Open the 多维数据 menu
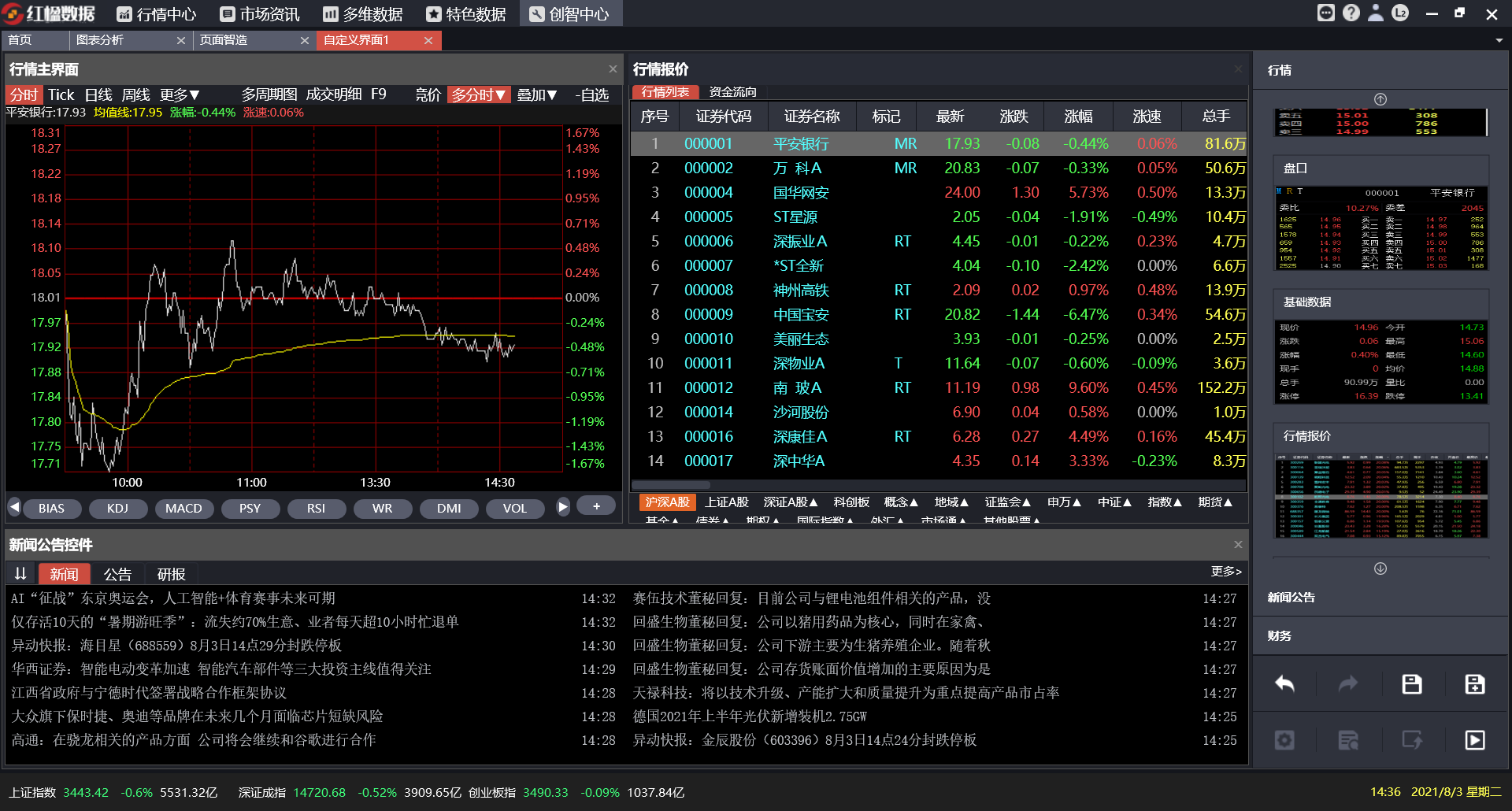 (x=363, y=14)
